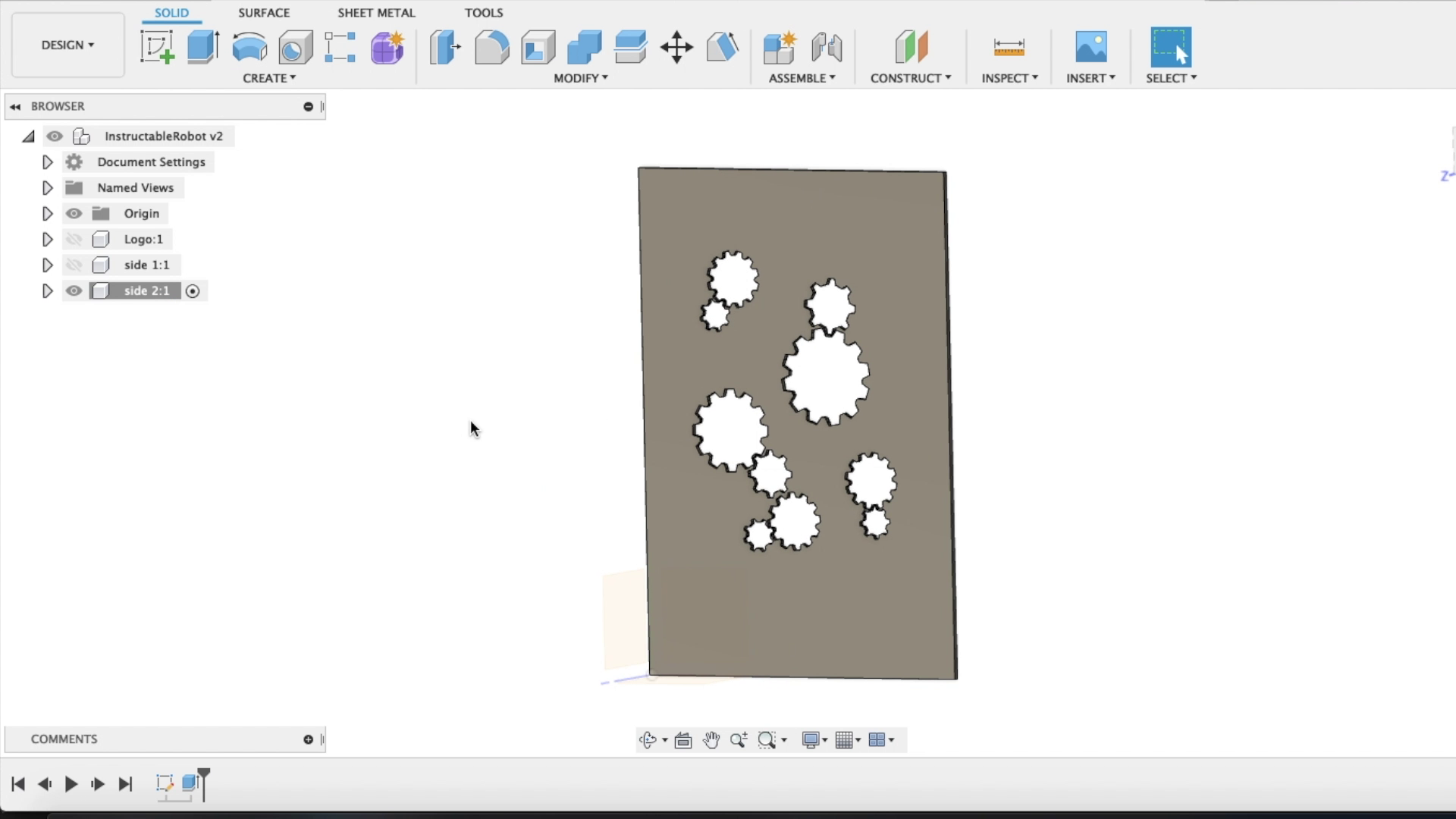Switch to the SHEET METAL tab
This screenshot has height=819, width=1456.
[375, 12]
